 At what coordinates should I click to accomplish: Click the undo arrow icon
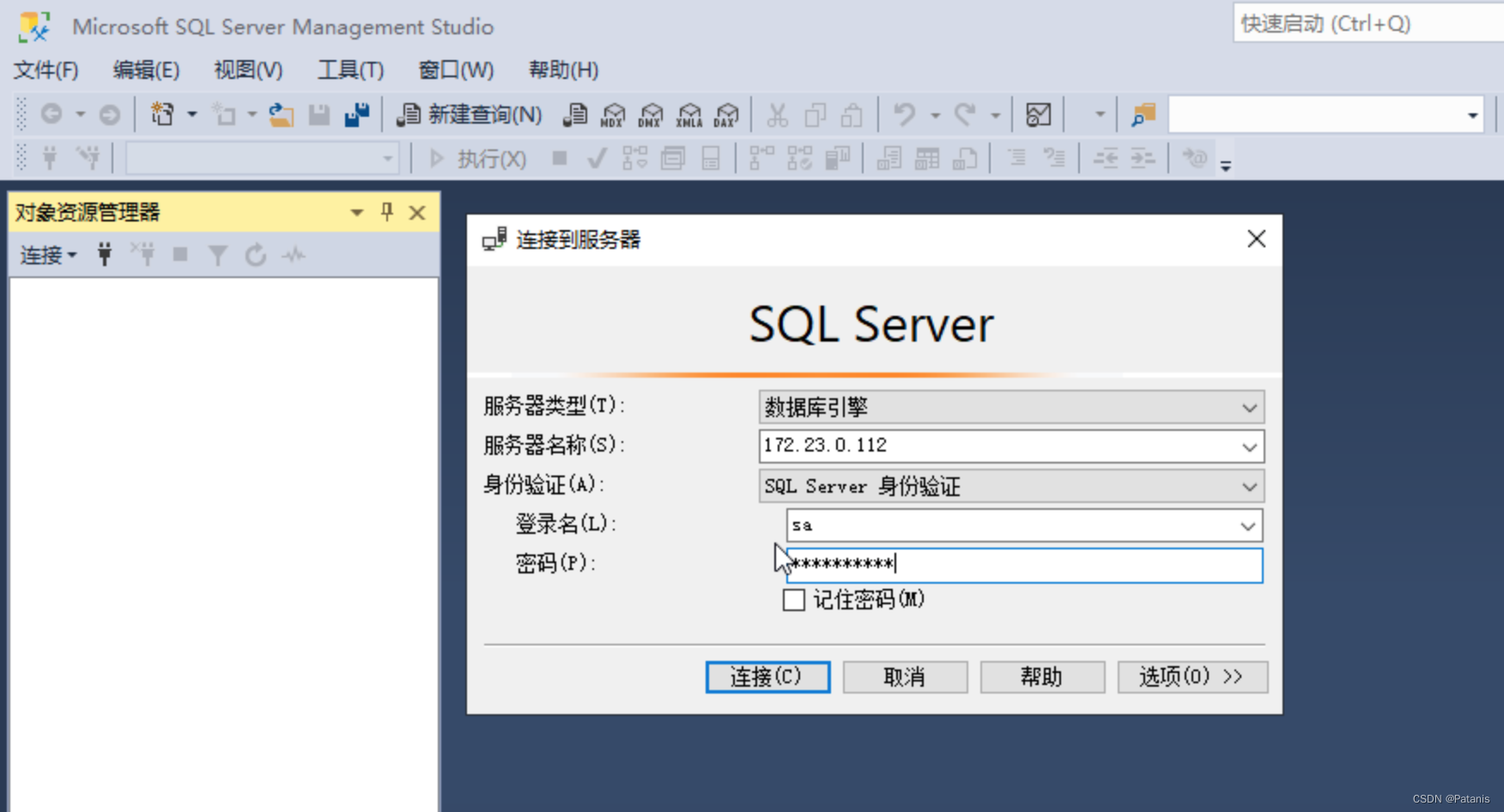(x=904, y=114)
